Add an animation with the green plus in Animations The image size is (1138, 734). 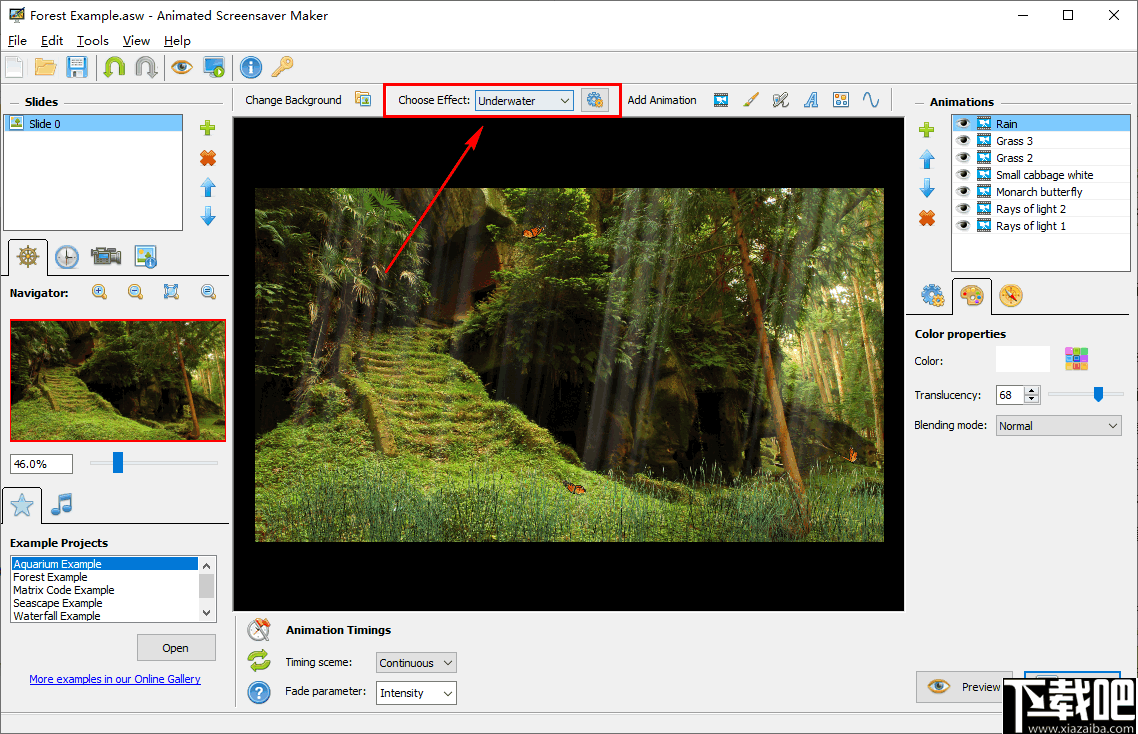coord(927,130)
